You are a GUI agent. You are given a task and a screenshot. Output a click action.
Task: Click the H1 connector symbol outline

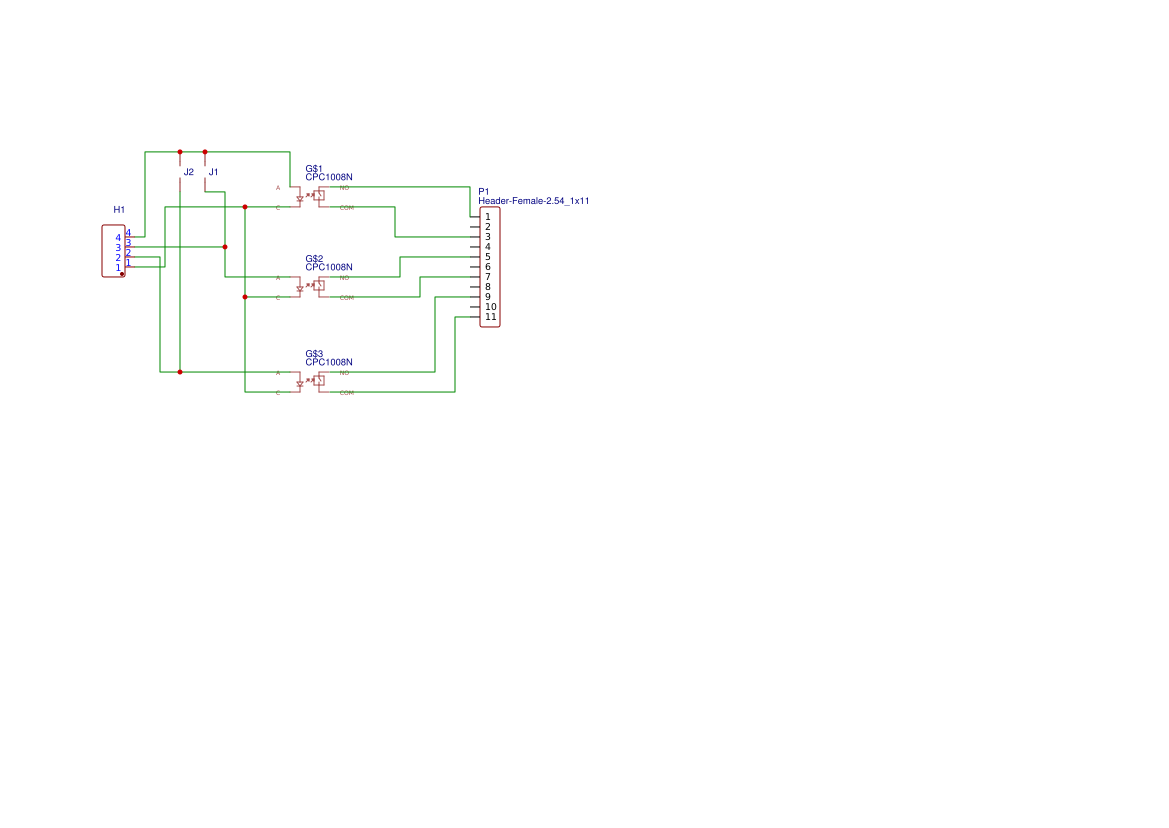tap(113, 250)
